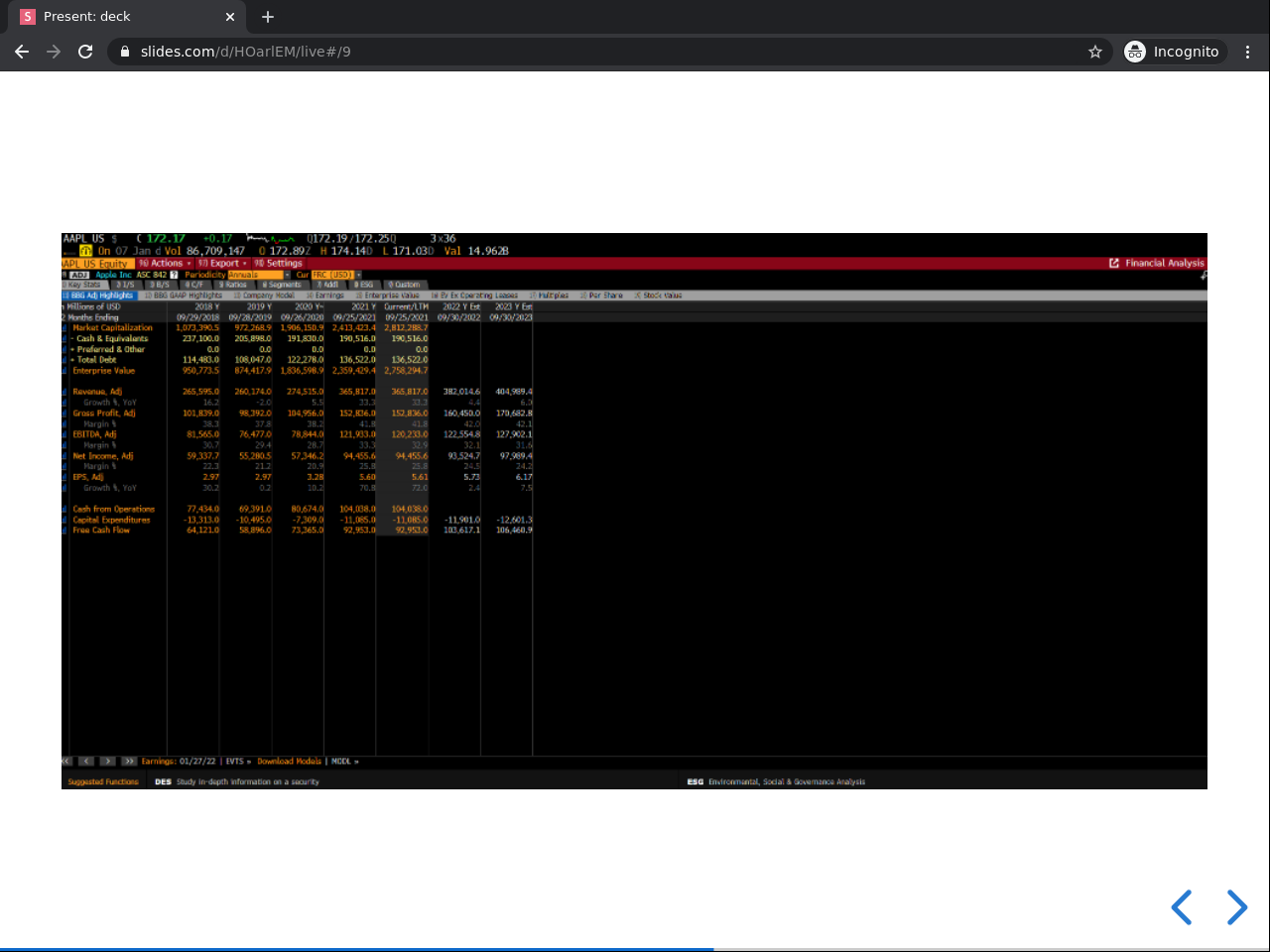1270x952 pixels.
Task: Click the slide deck progress bar
Action: point(635,949)
